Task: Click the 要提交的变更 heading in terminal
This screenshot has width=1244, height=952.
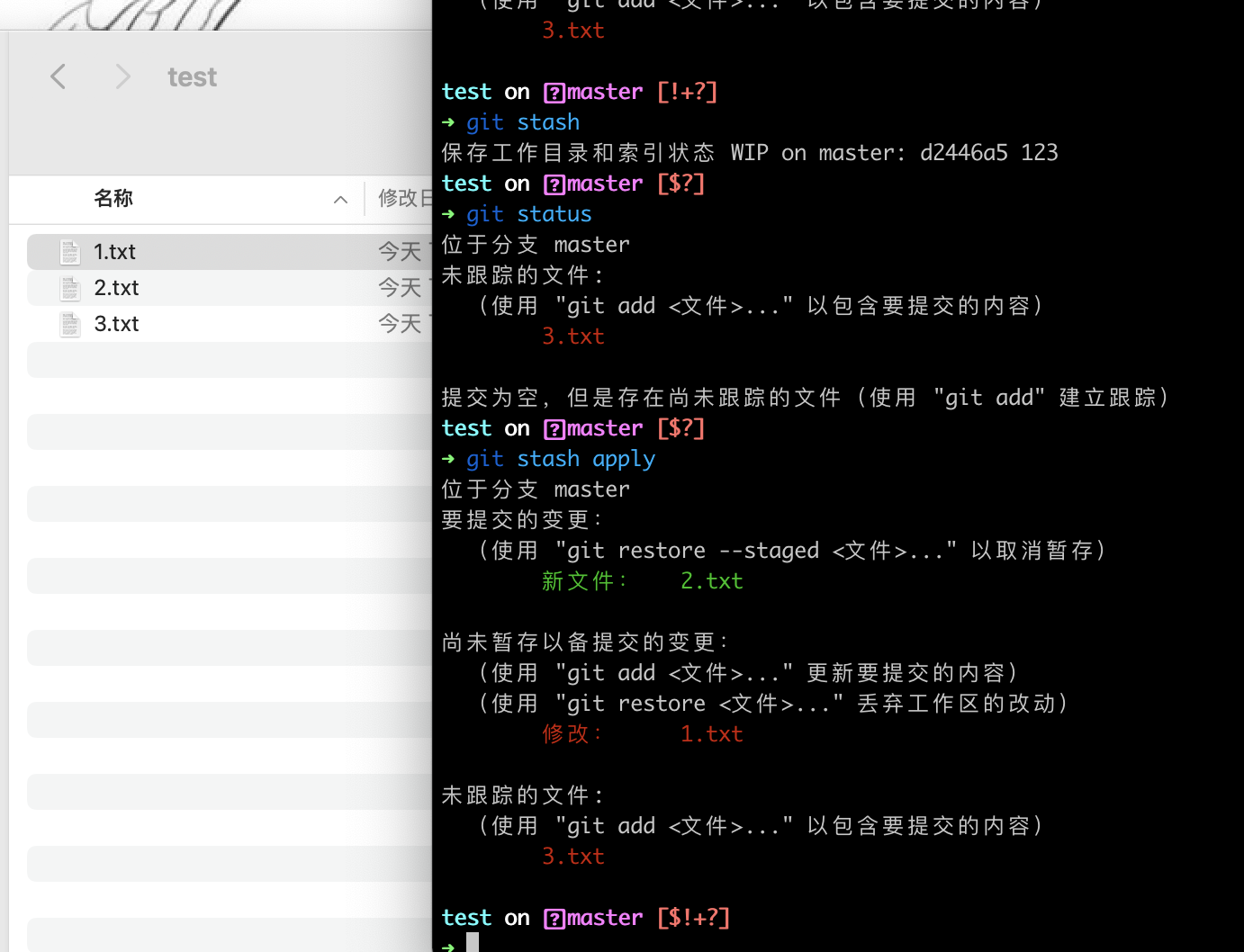Action: click(x=522, y=520)
